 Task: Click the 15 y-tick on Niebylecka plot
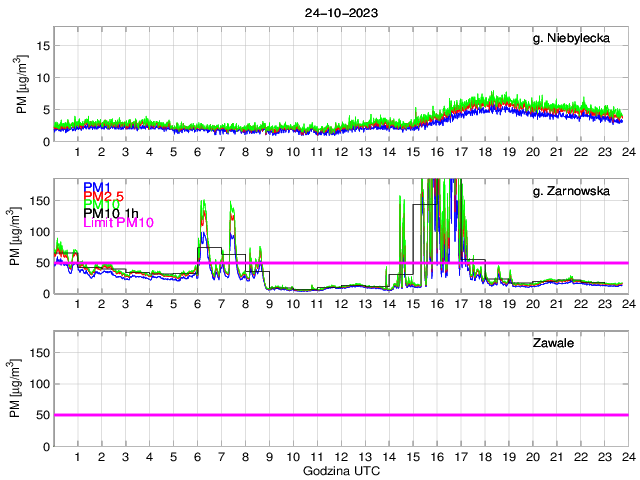tap(42, 45)
